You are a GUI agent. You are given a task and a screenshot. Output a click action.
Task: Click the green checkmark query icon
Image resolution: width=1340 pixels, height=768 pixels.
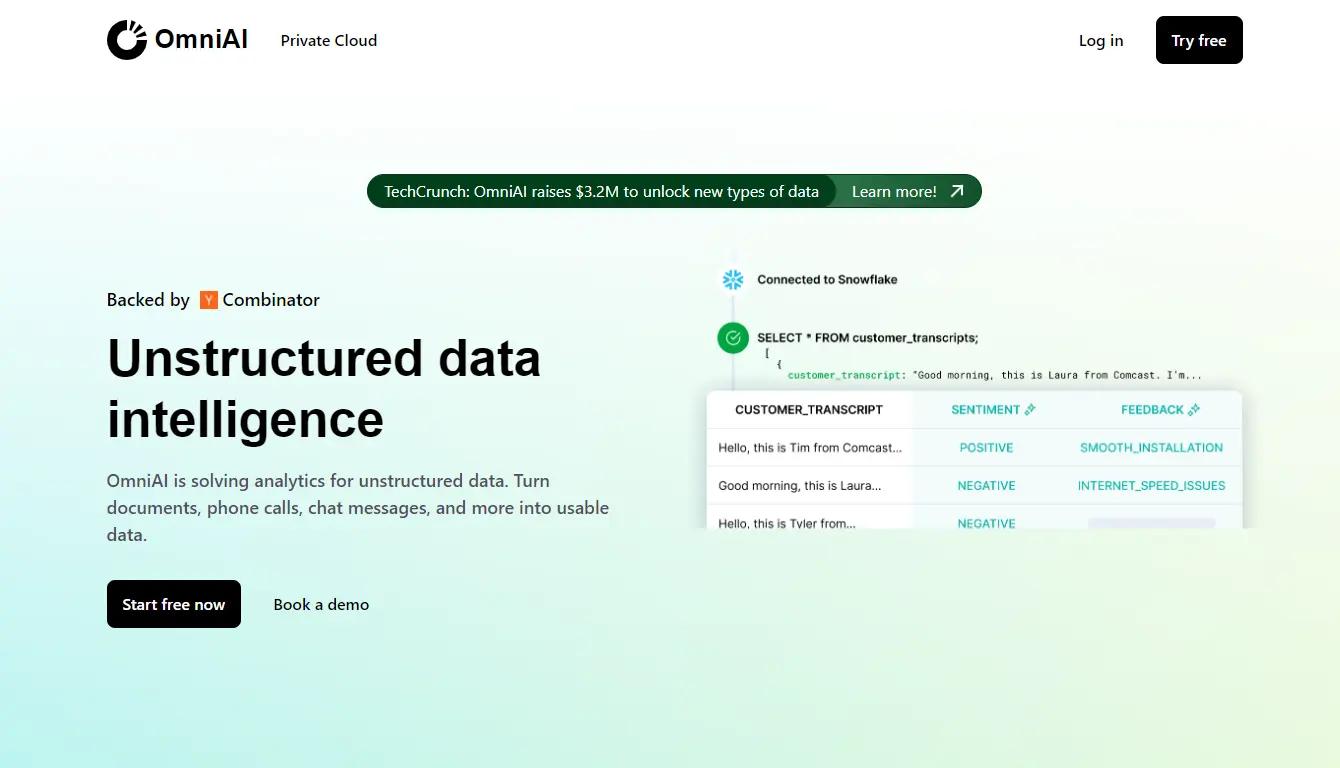click(733, 338)
